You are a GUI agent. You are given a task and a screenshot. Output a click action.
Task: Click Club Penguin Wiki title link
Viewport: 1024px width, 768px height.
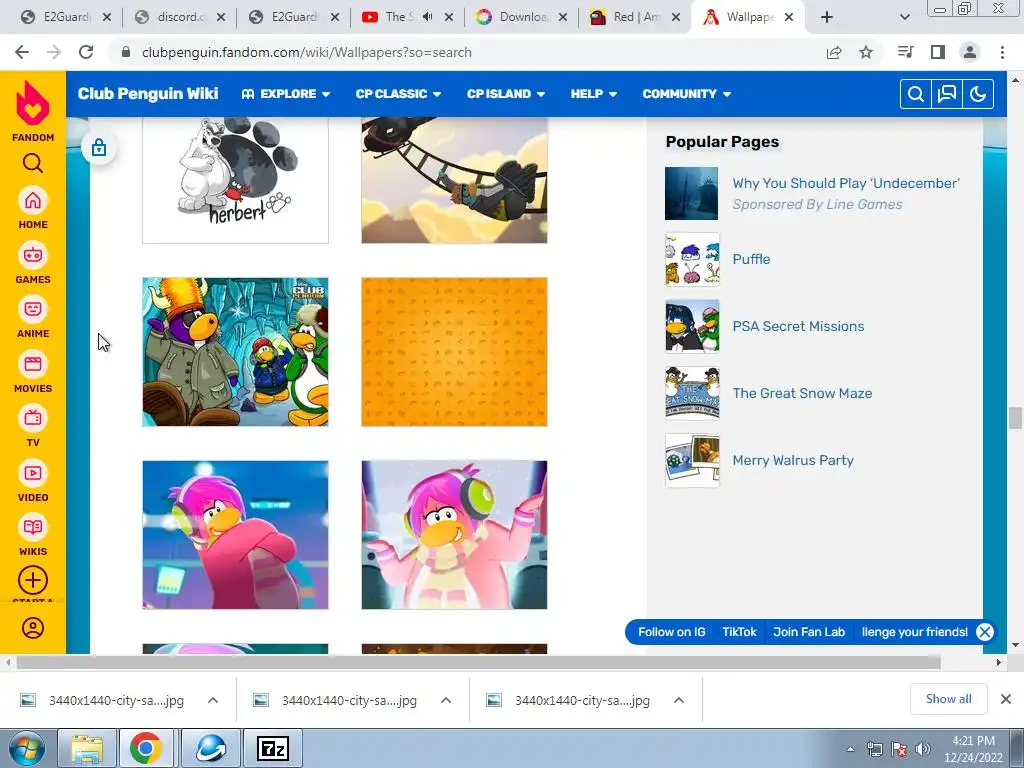click(148, 93)
